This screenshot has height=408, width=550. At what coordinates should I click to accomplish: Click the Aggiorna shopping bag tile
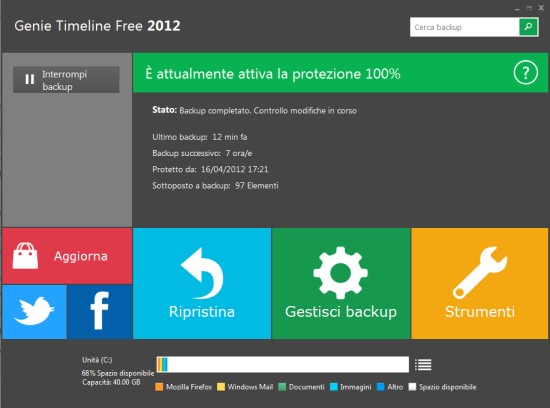coord(67,256)
